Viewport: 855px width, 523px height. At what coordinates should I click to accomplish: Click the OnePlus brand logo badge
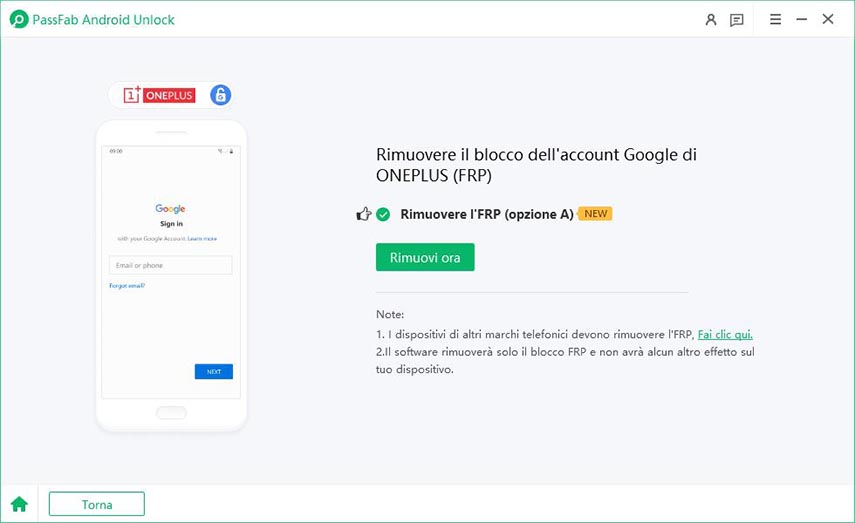click(x=159, y=95)
